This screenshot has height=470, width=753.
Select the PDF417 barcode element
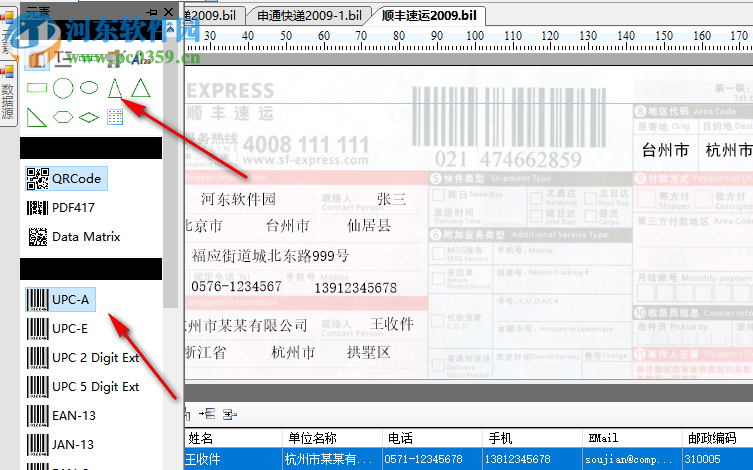[x=61, y=208]
